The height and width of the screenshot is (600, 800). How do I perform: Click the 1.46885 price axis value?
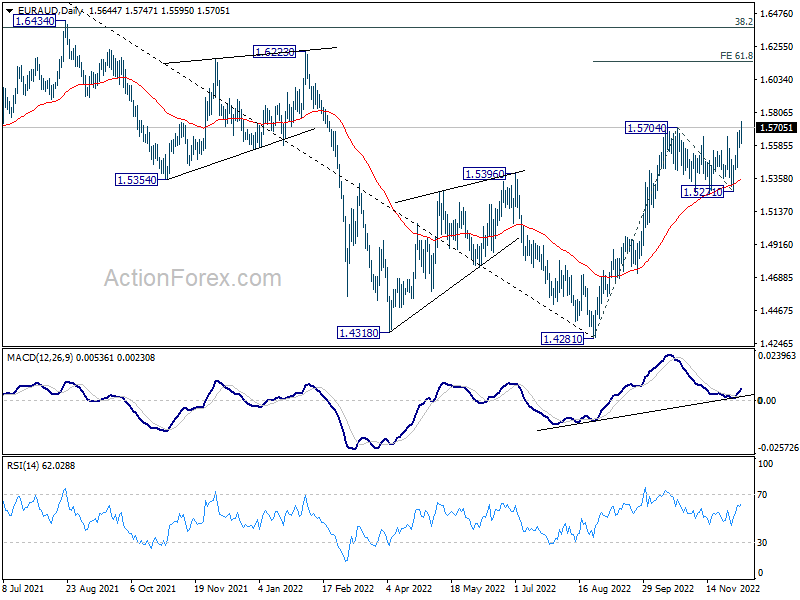point(777,278)
